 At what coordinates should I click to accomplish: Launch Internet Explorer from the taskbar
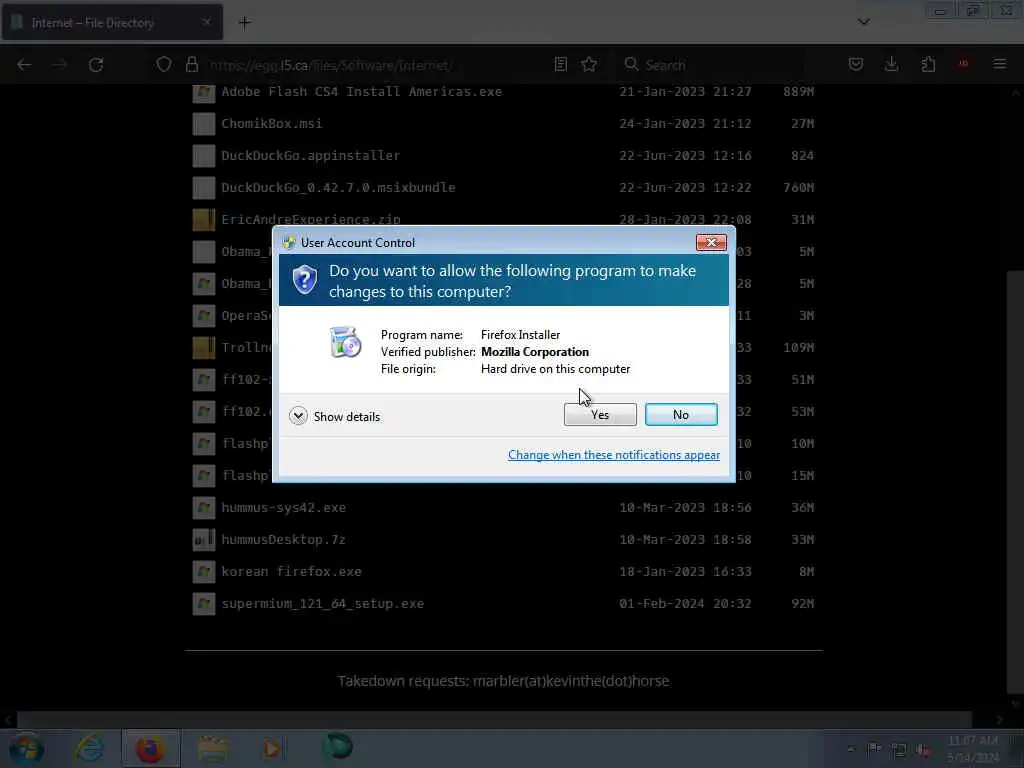coord(89,748)
